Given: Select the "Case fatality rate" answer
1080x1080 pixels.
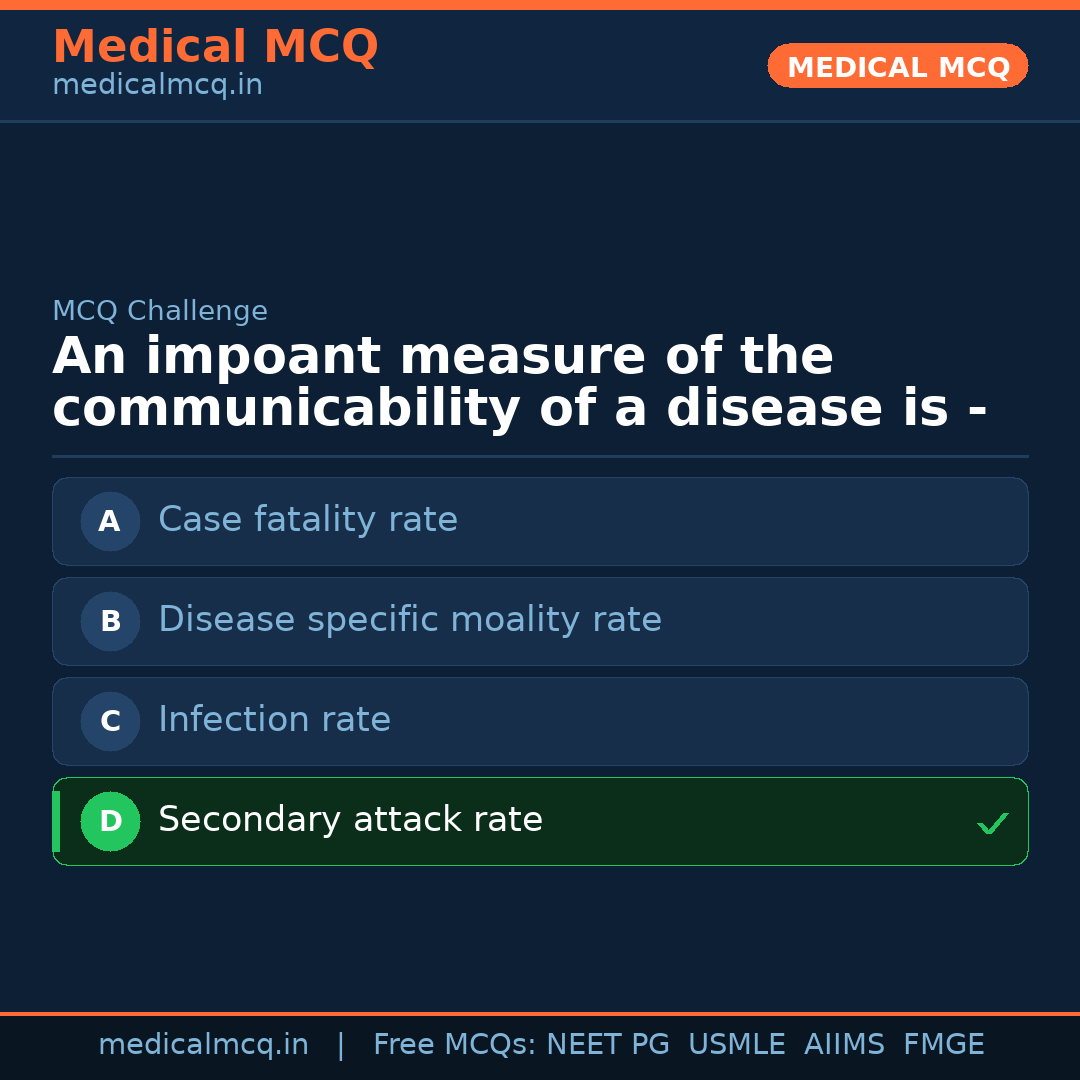Looking at the screenshot, I should [308, 520].
